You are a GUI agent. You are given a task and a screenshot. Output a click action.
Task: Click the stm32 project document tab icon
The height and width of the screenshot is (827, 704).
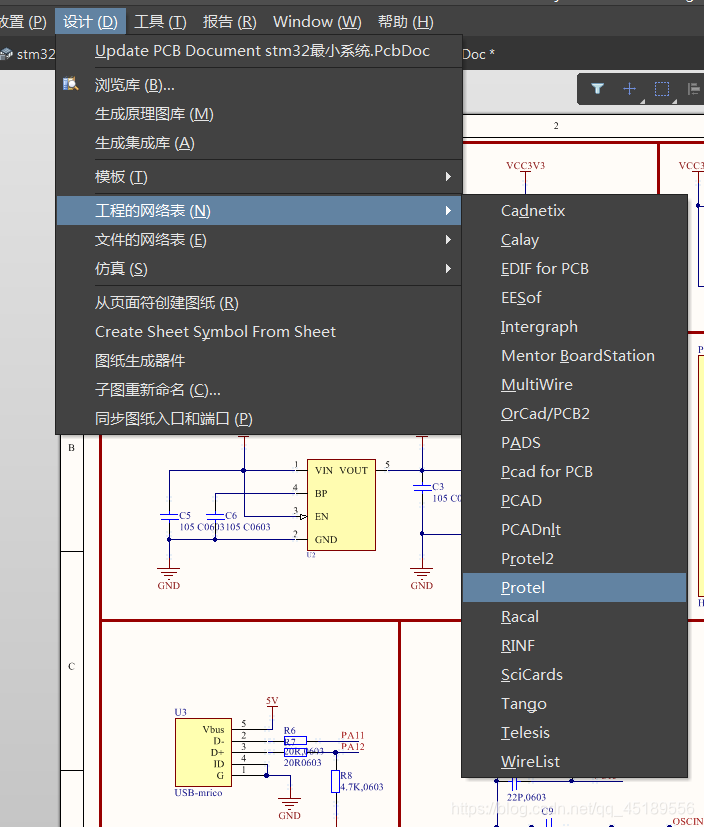tap(6, 54)
